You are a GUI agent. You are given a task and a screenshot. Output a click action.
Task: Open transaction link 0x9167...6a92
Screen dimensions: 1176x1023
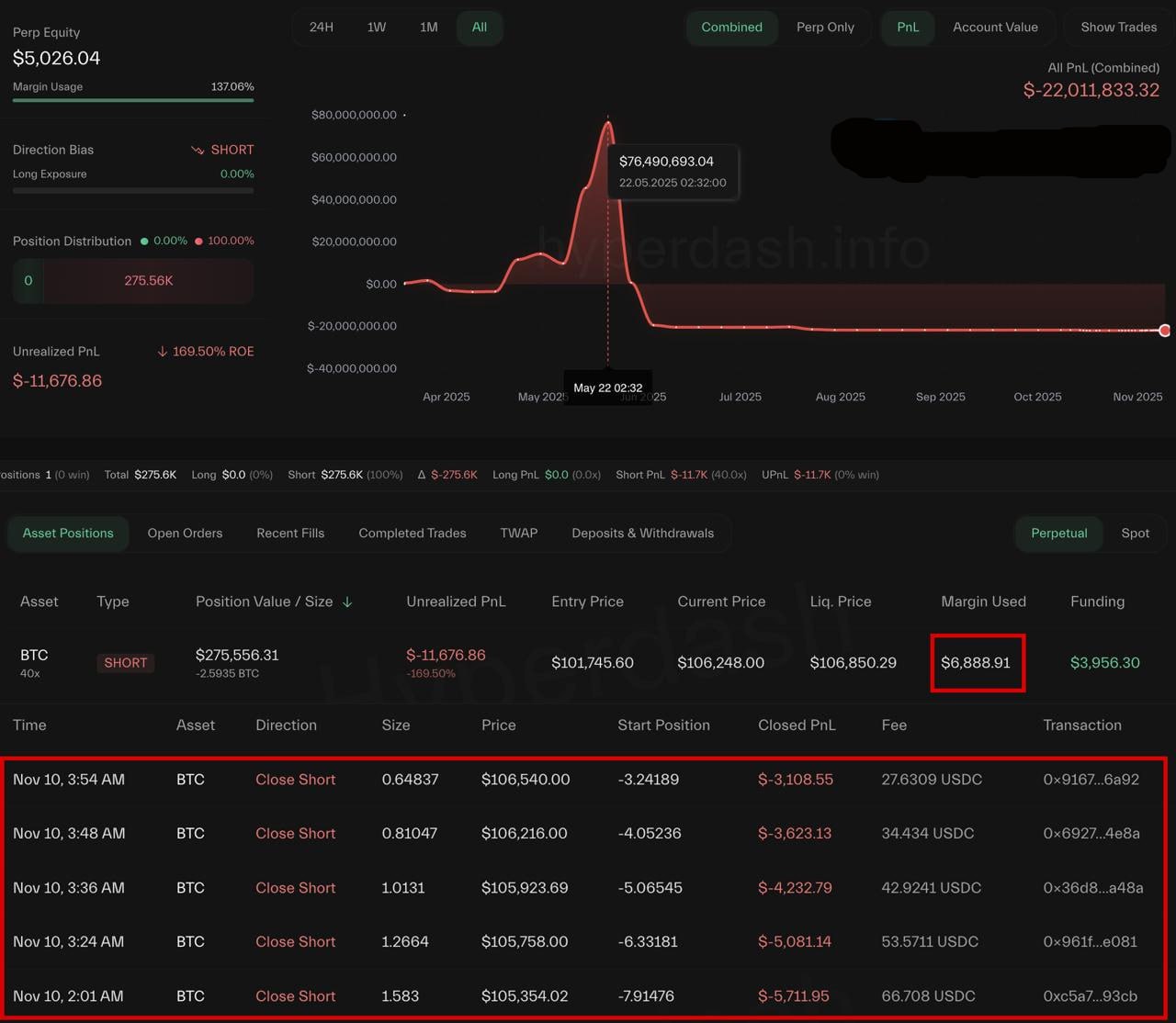1091,780
